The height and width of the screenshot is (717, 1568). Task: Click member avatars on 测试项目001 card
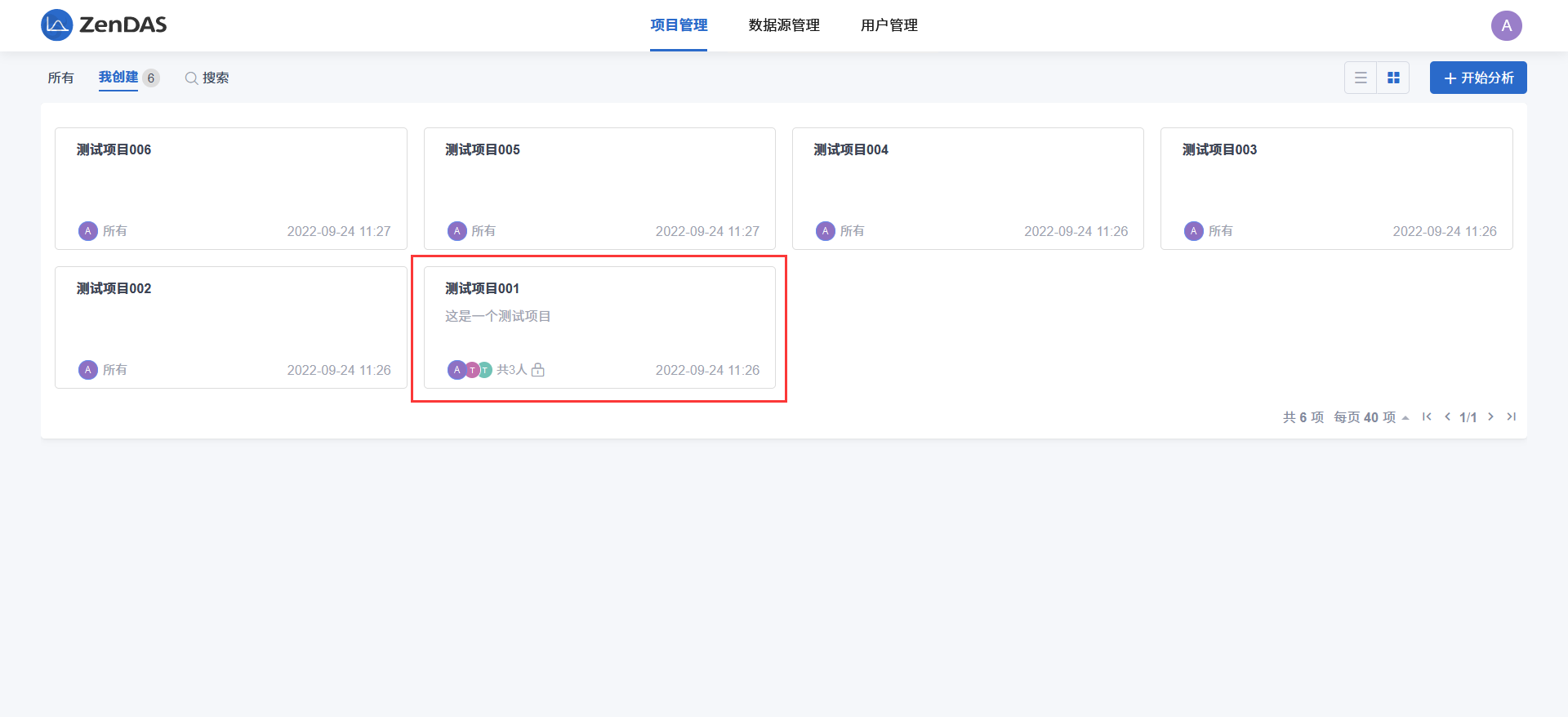pyautogui.click(x=470, y=370)
